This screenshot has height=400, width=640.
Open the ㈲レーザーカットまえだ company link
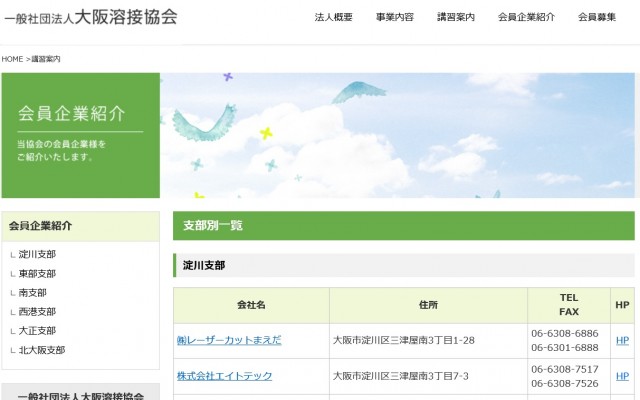[x=229, y=340]
